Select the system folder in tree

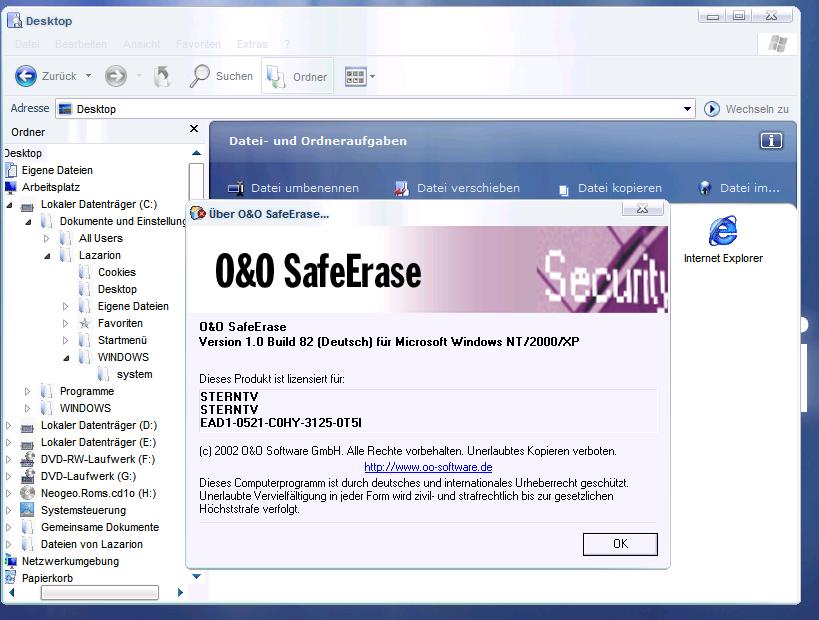point(135,375)
